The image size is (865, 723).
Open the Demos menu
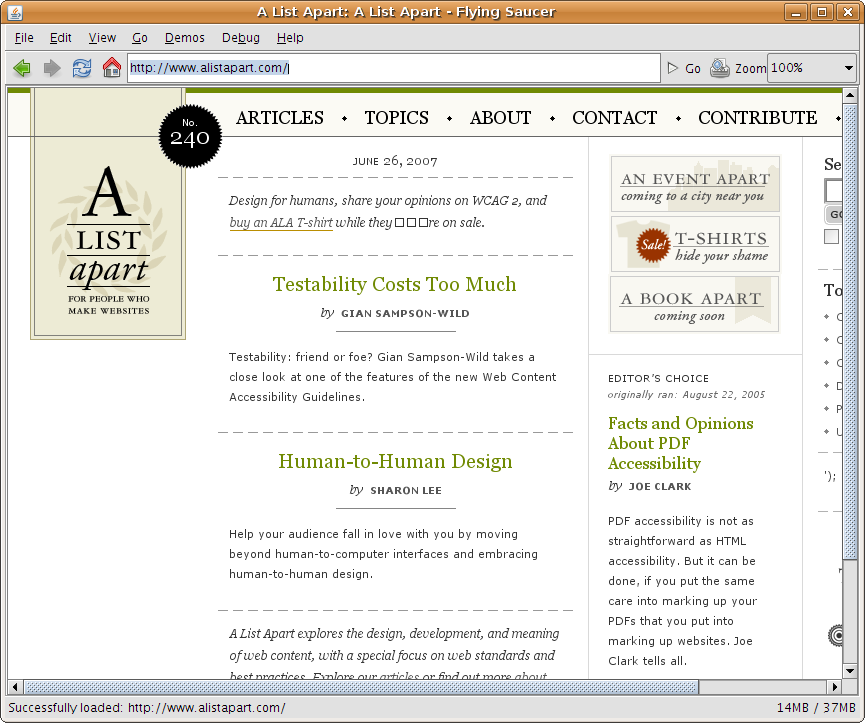point(184,38)
